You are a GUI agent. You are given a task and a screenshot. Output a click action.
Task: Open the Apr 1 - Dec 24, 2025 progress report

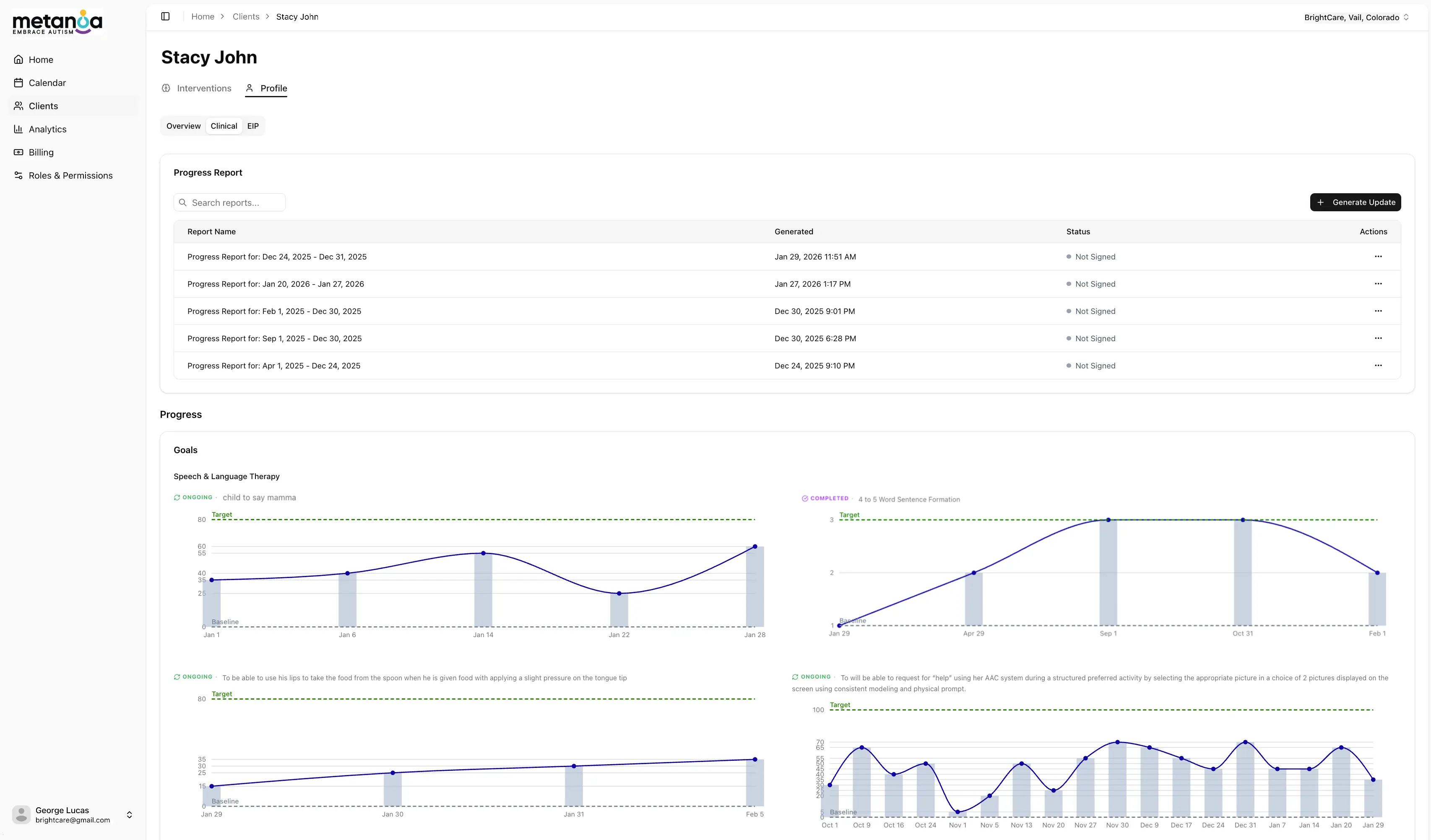[x=274, y=366]
